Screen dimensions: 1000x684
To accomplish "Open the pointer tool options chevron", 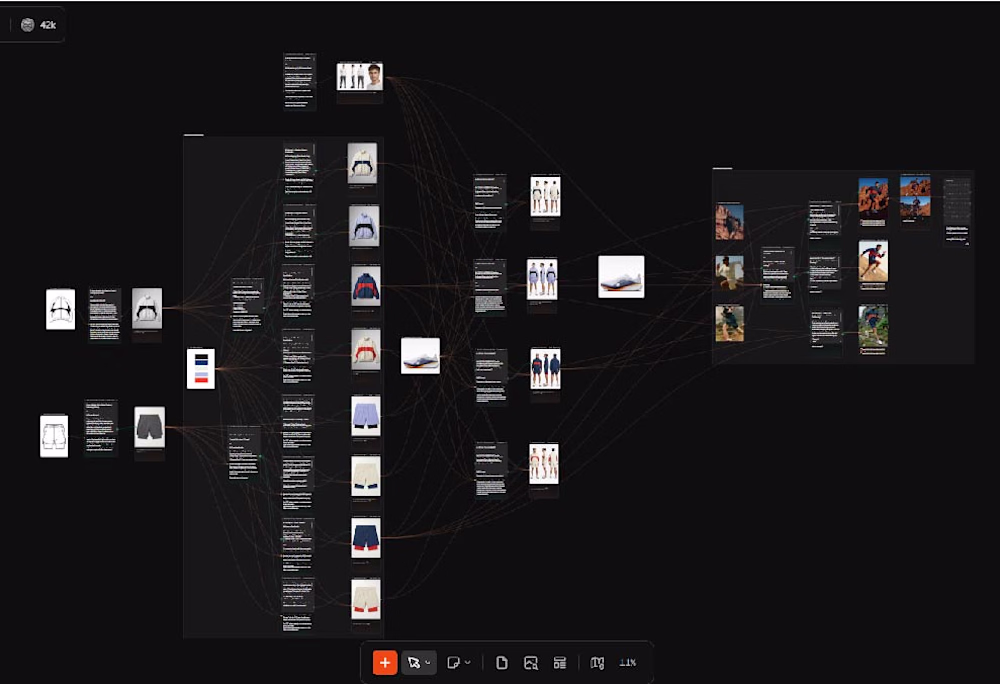I will 428,663.
